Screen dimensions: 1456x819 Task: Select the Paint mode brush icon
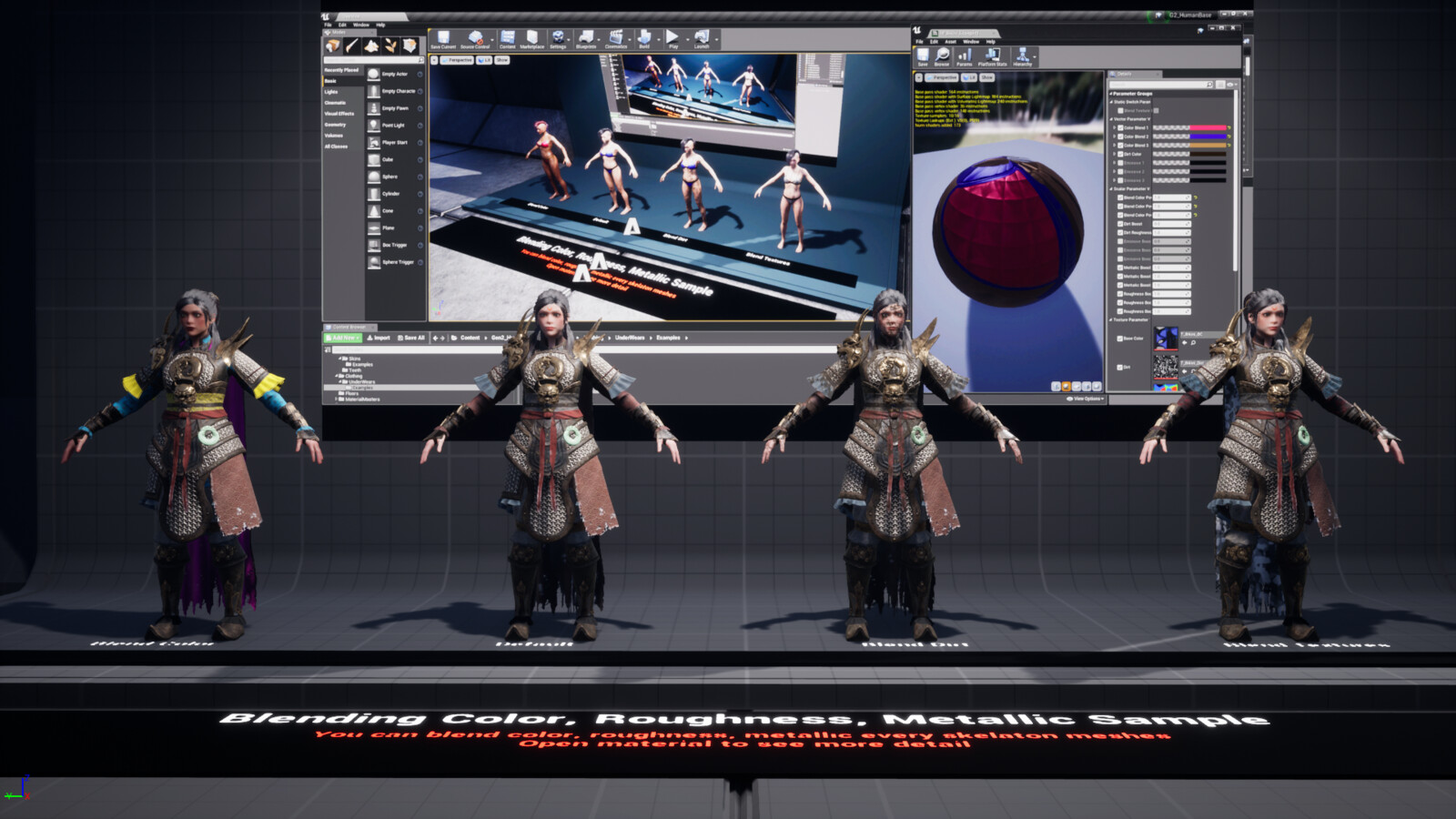click(352, 45)
